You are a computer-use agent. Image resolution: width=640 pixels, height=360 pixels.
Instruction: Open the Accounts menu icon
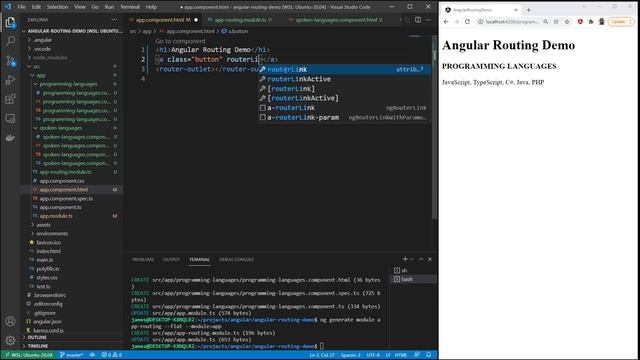(x=10, y=321)
